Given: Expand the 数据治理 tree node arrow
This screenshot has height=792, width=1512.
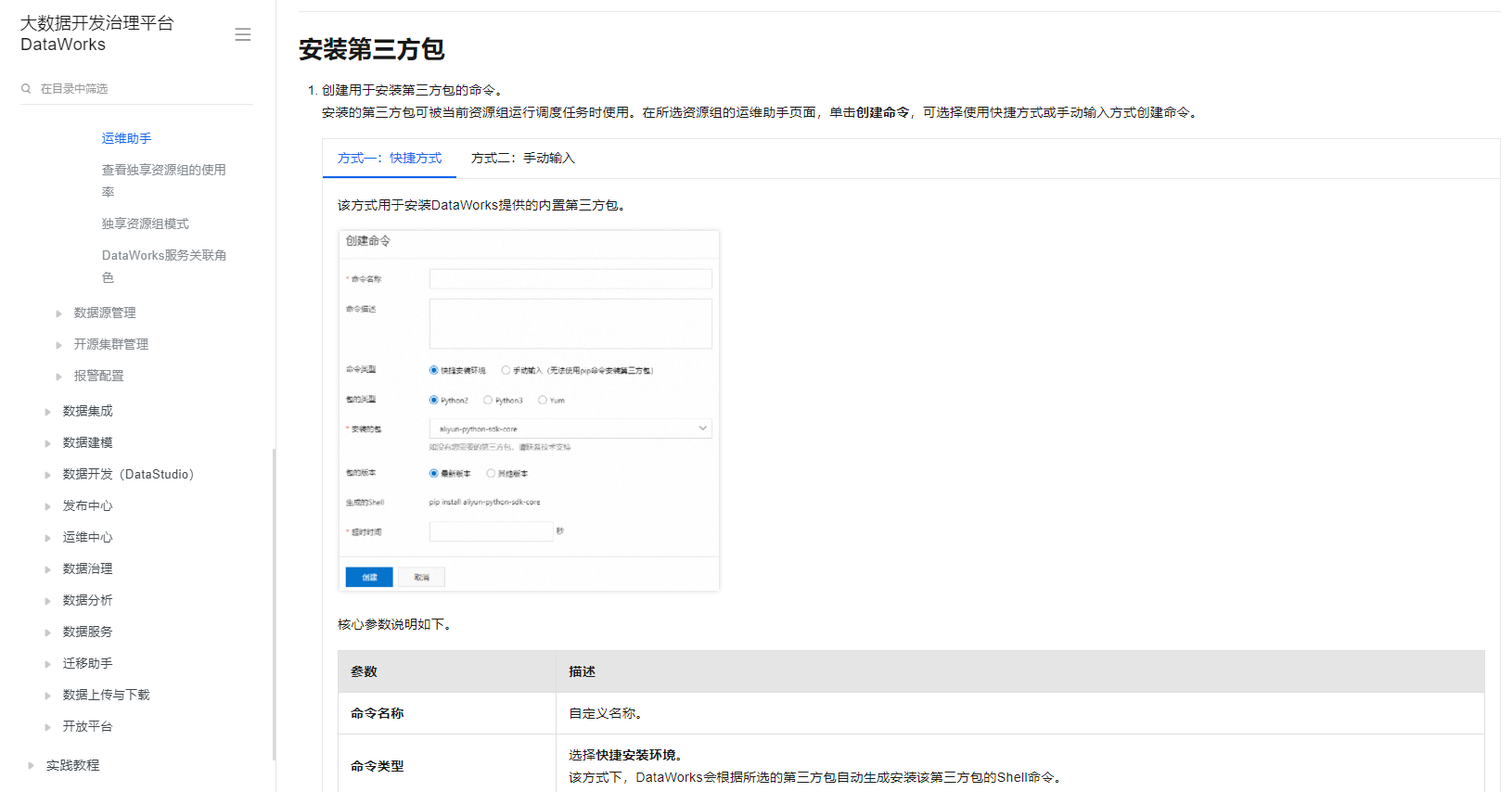Looking at the screenshot, I should coord(47,569).
